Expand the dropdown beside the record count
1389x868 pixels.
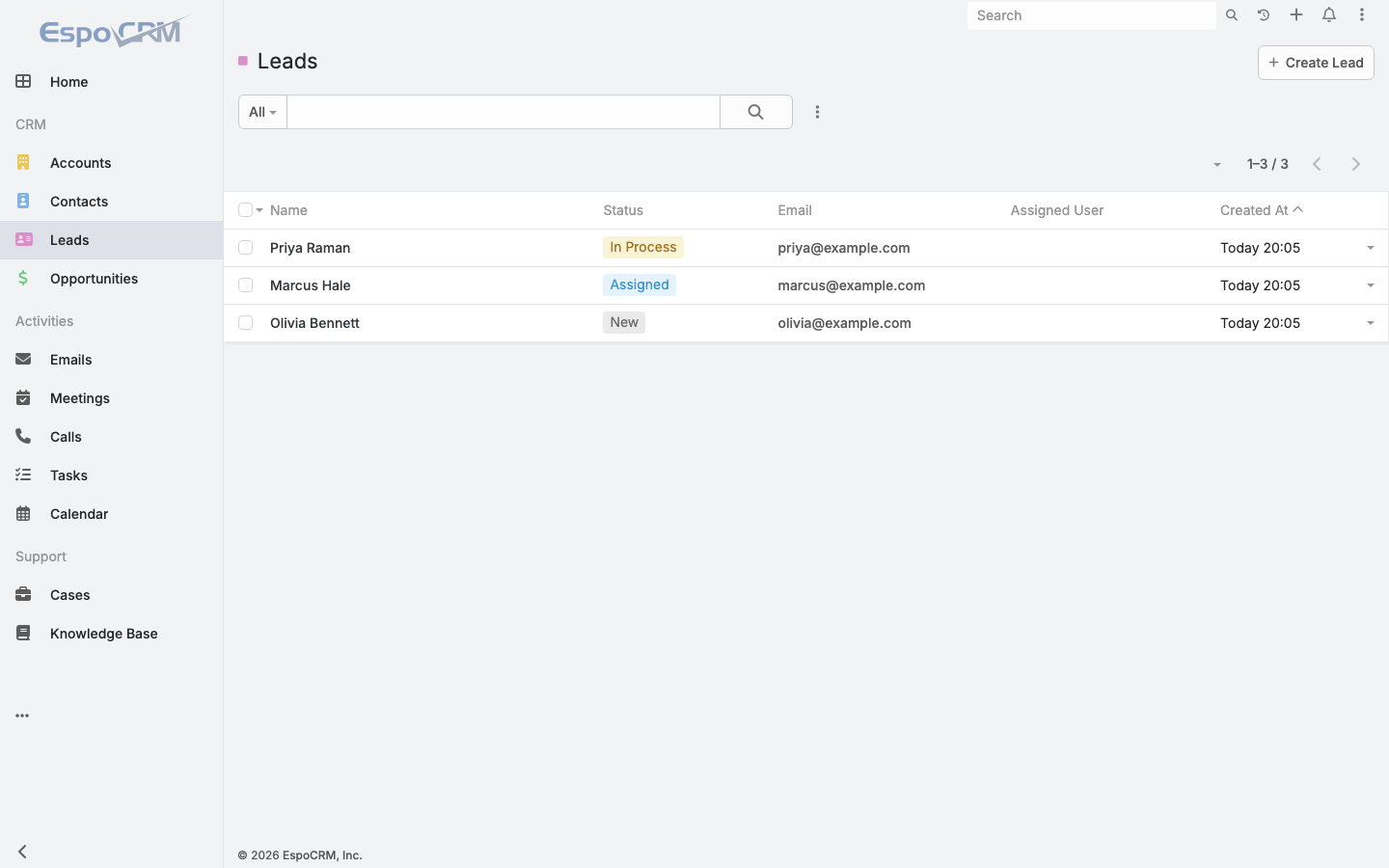pyautogui.click(x=1217, y=165)
